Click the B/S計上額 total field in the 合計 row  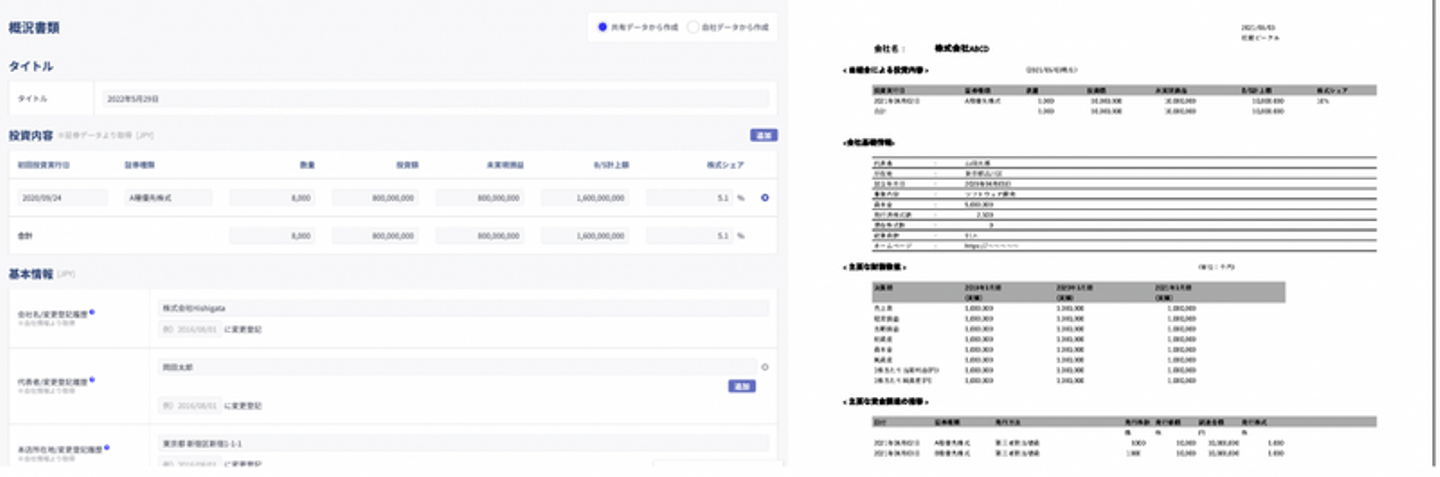click(586, 236)
